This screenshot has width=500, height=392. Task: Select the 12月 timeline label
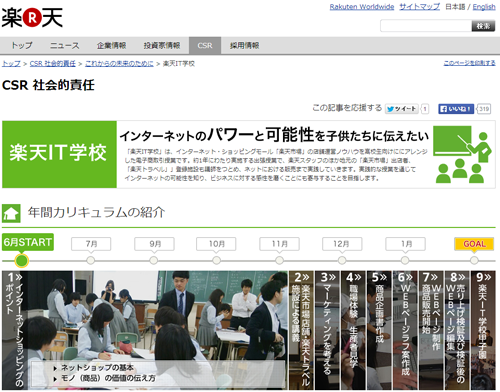pos(342,244)
